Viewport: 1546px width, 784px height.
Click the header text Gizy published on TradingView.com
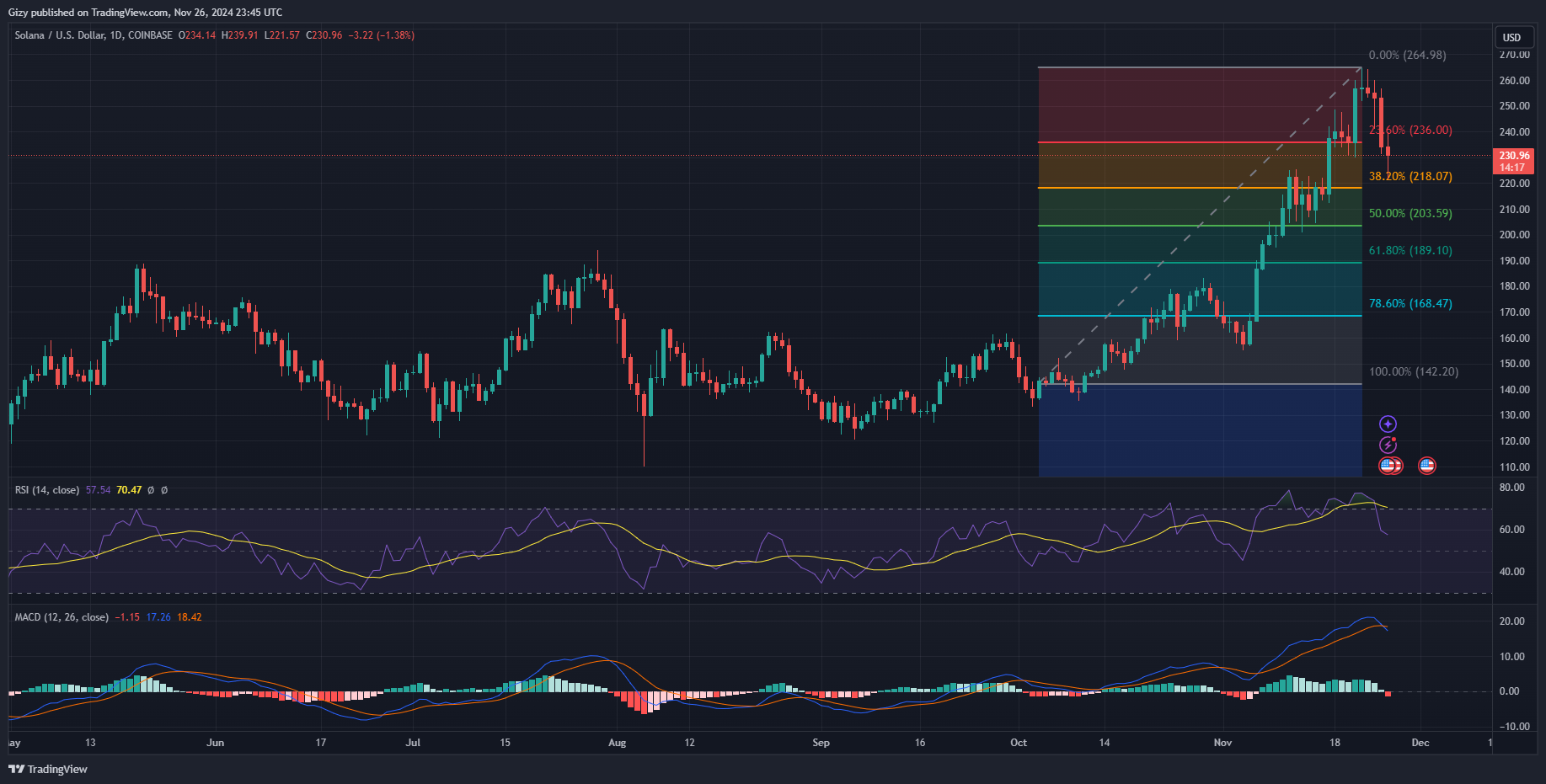[88, 13]
